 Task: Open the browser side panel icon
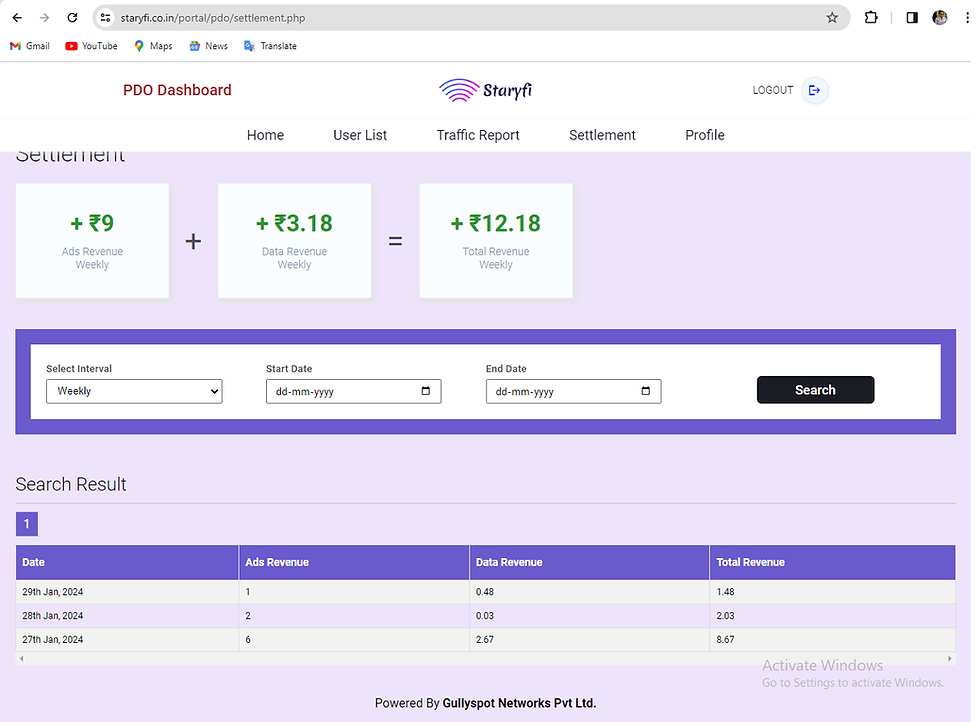coord(911,17)
